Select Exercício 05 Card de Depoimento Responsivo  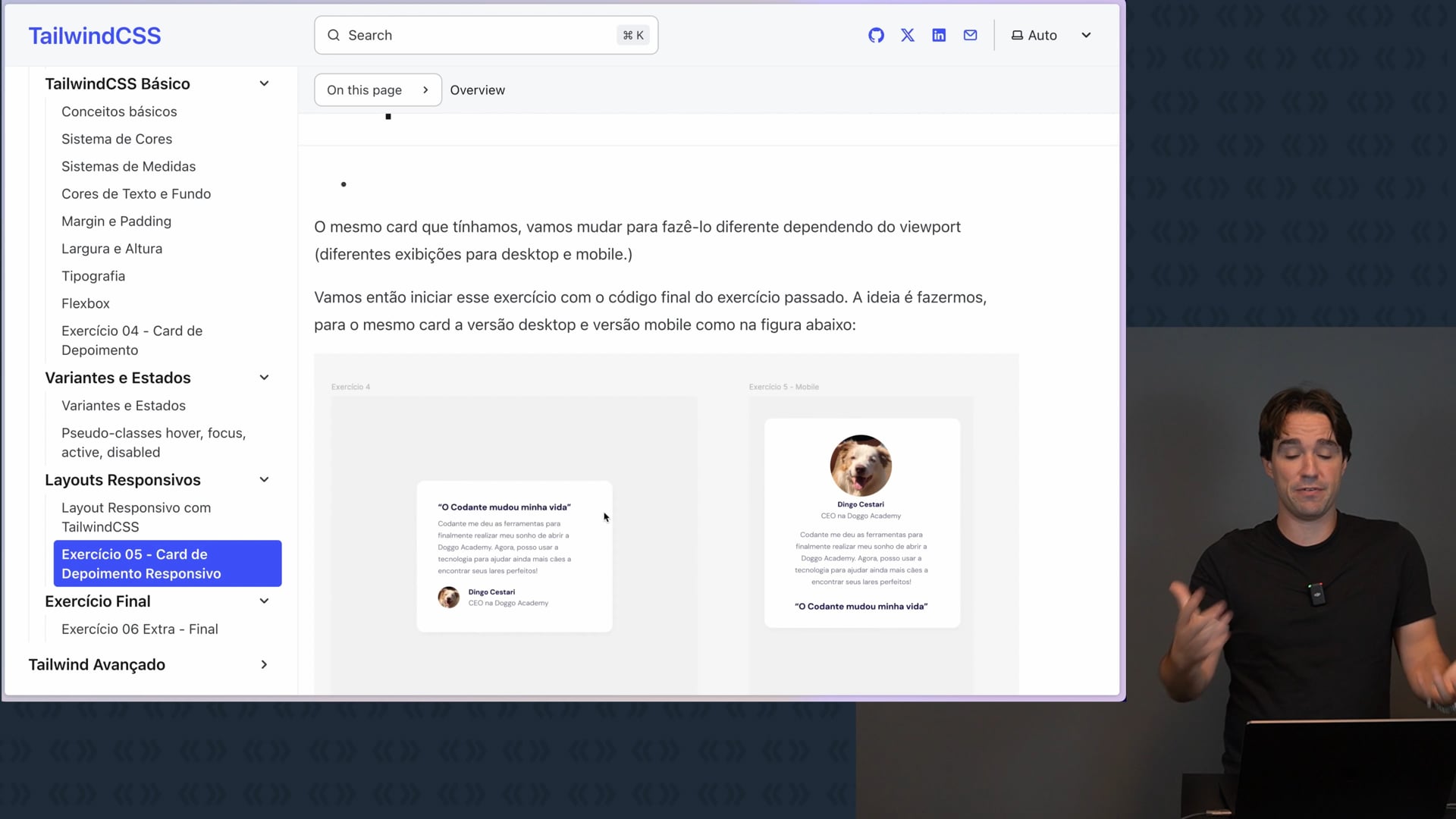point(167,563)
